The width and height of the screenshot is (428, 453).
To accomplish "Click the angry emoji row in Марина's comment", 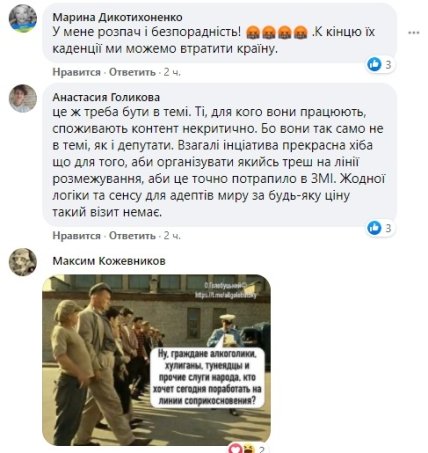I will coord(276,33).
